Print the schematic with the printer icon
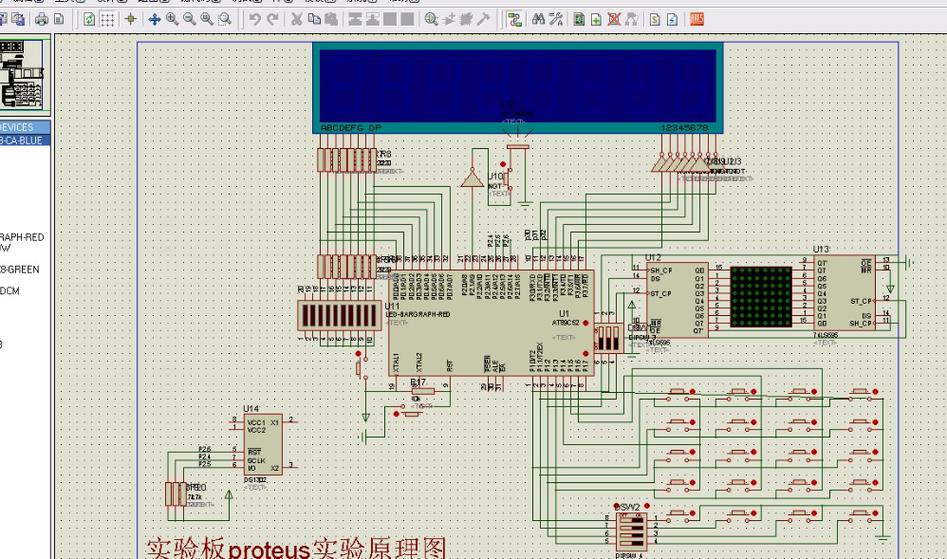 [x=42, y=19]
